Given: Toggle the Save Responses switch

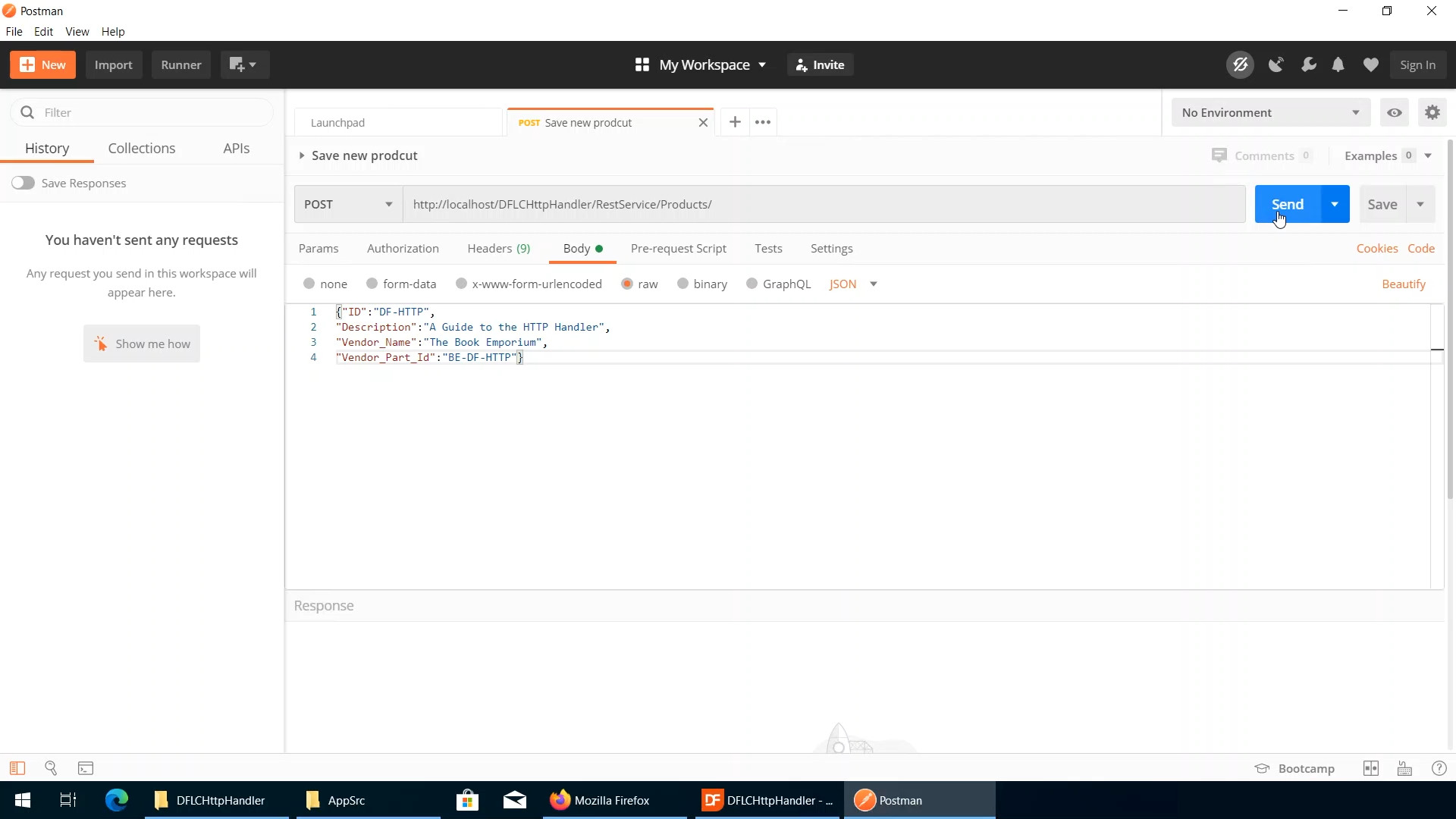Looking at the screenshot, I should (23, 183).
